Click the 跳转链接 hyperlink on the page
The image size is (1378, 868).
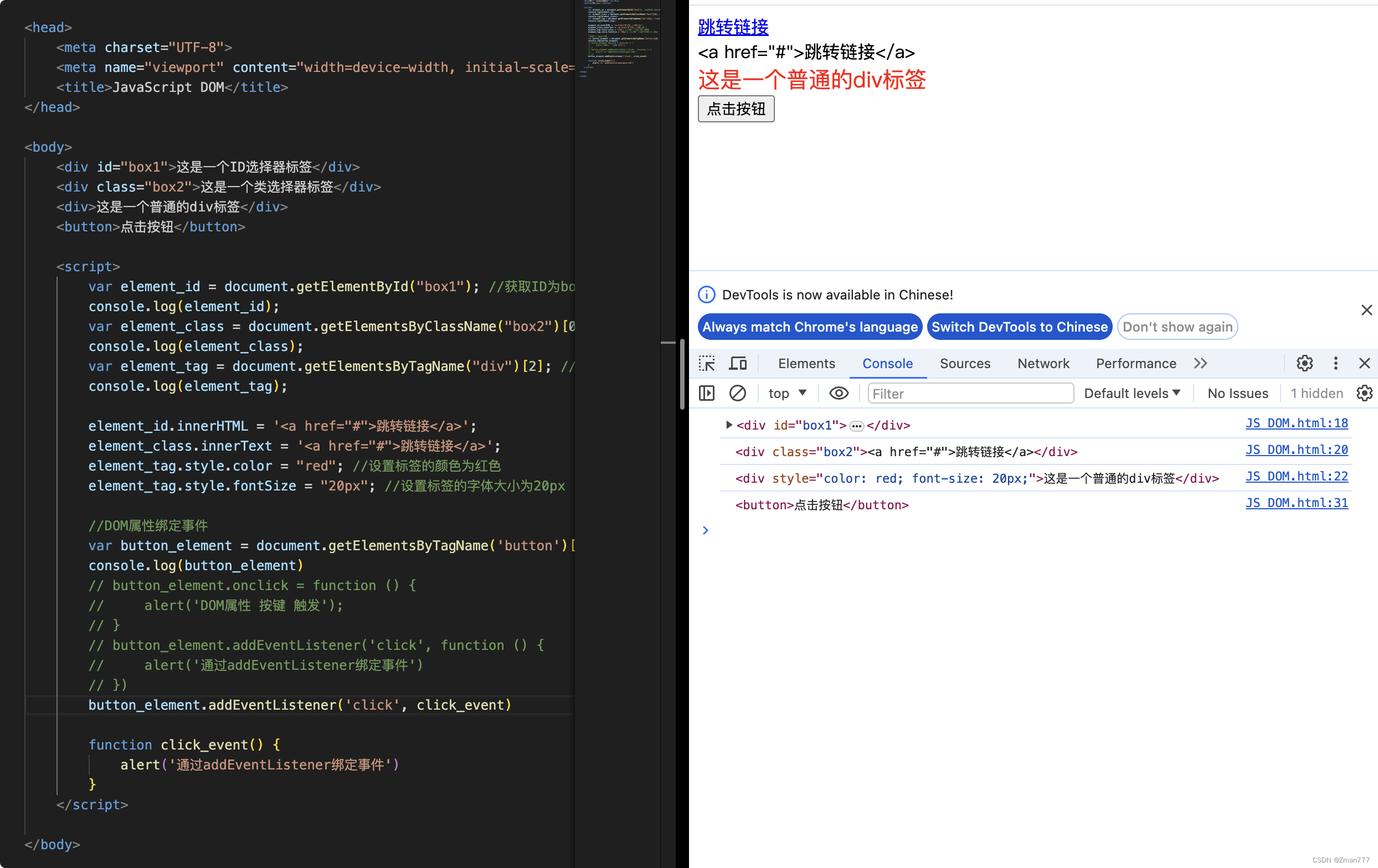pyautogui.click(x=733, y=27)
